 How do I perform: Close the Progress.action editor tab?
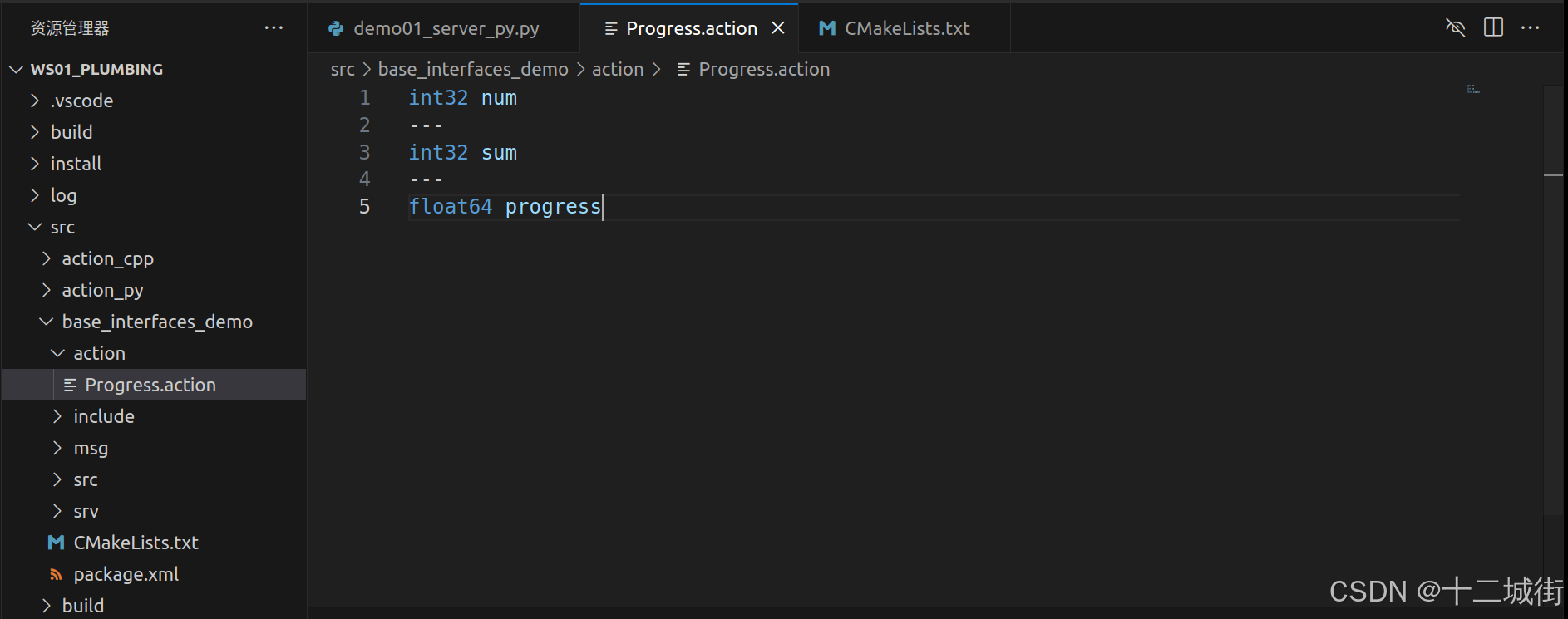tap(778, 27)
